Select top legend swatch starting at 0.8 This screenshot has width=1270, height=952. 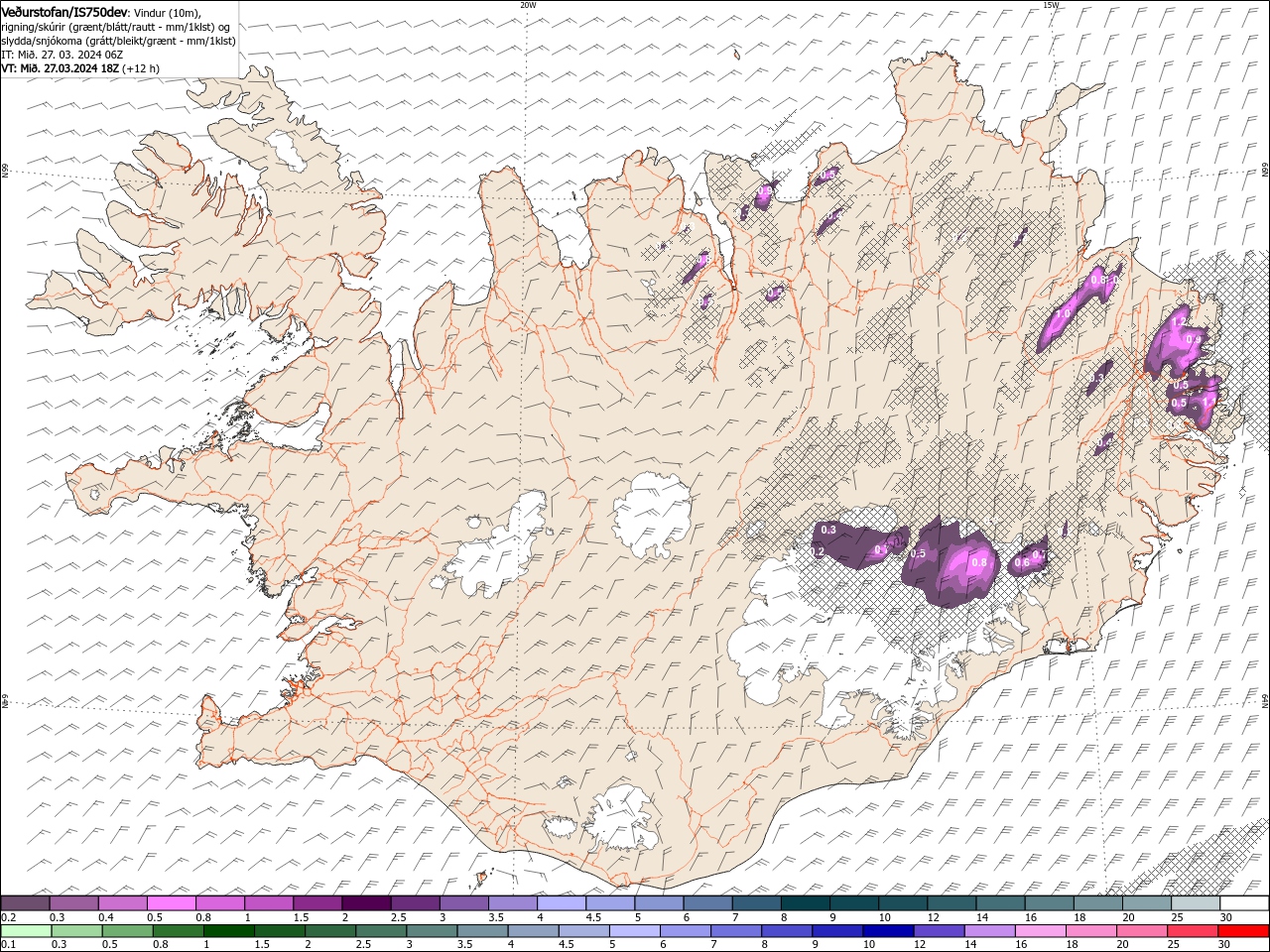pyautogui.click(x=220, y=903)
